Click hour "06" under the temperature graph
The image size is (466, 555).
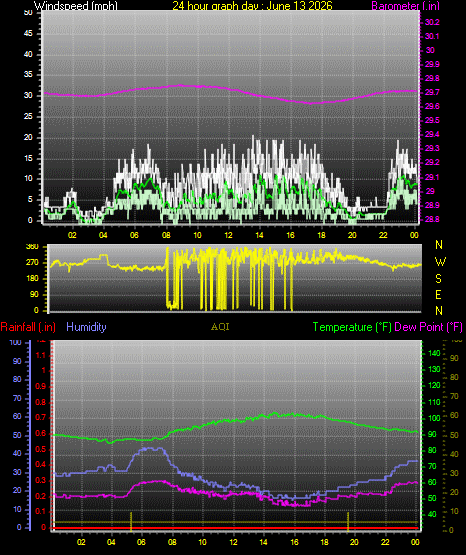tap(141, 542)
